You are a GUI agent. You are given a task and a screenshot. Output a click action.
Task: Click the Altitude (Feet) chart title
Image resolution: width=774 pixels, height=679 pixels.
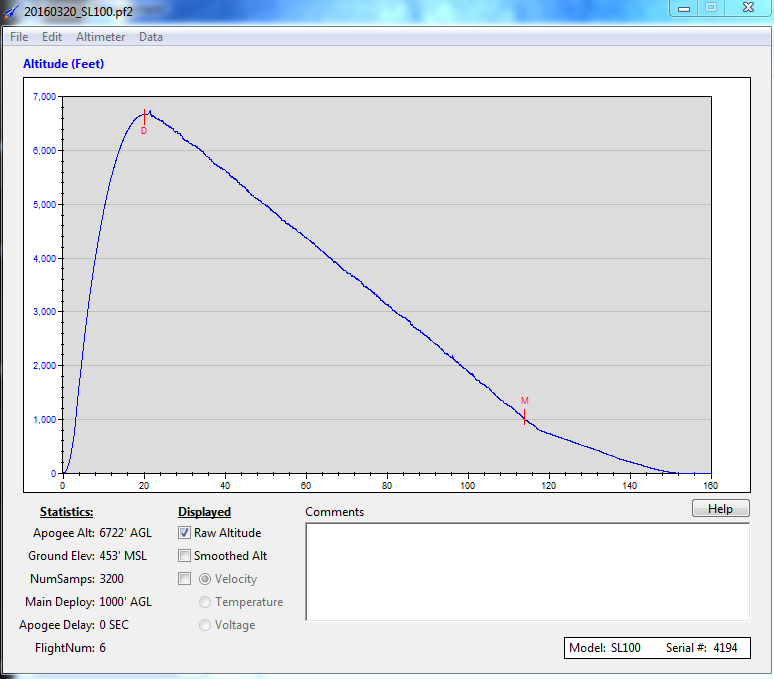(x=64, y=64)
